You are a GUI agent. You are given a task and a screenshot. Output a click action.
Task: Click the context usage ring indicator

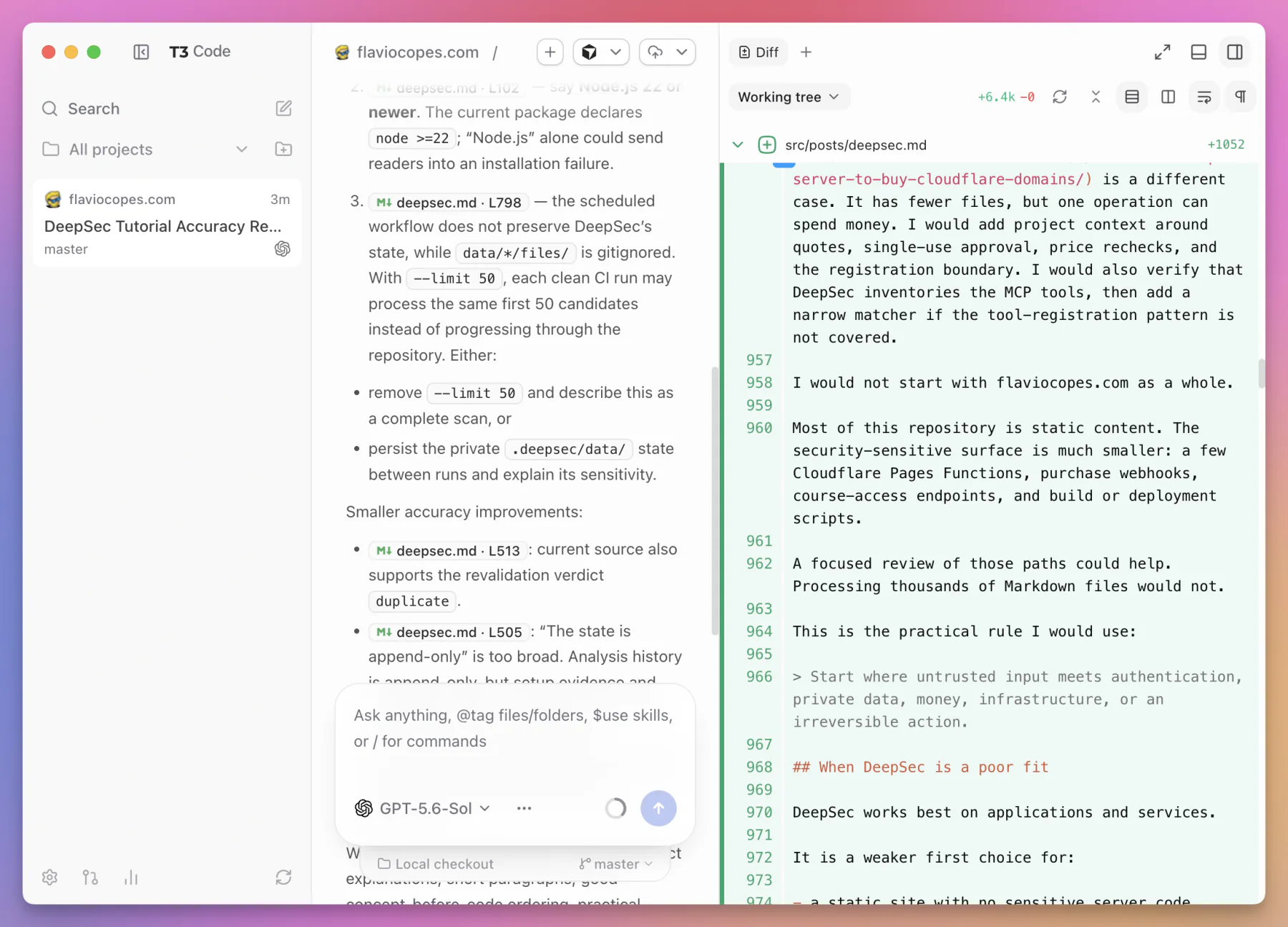[x=615, y=808]
